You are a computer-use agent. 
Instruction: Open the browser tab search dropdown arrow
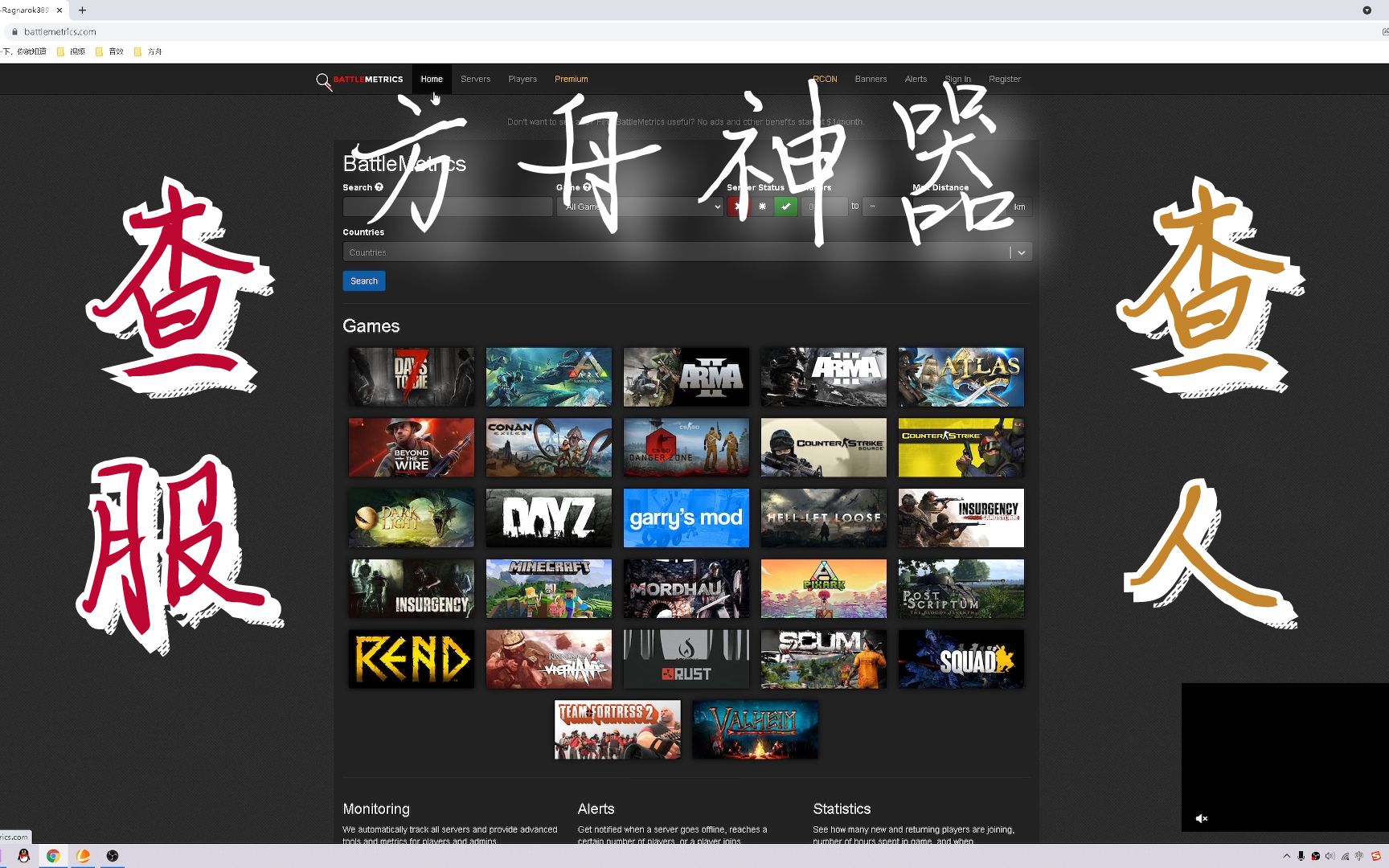tap(1366, 10)
